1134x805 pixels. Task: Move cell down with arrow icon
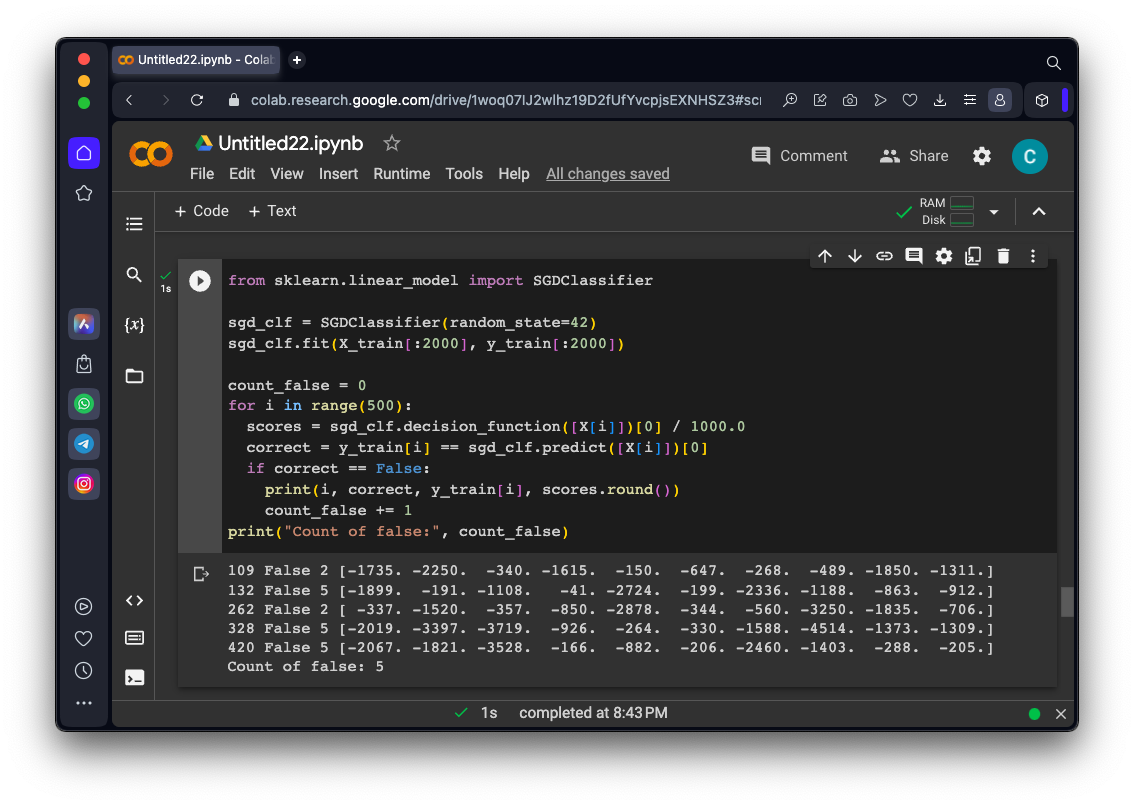[x=854, y=256]
